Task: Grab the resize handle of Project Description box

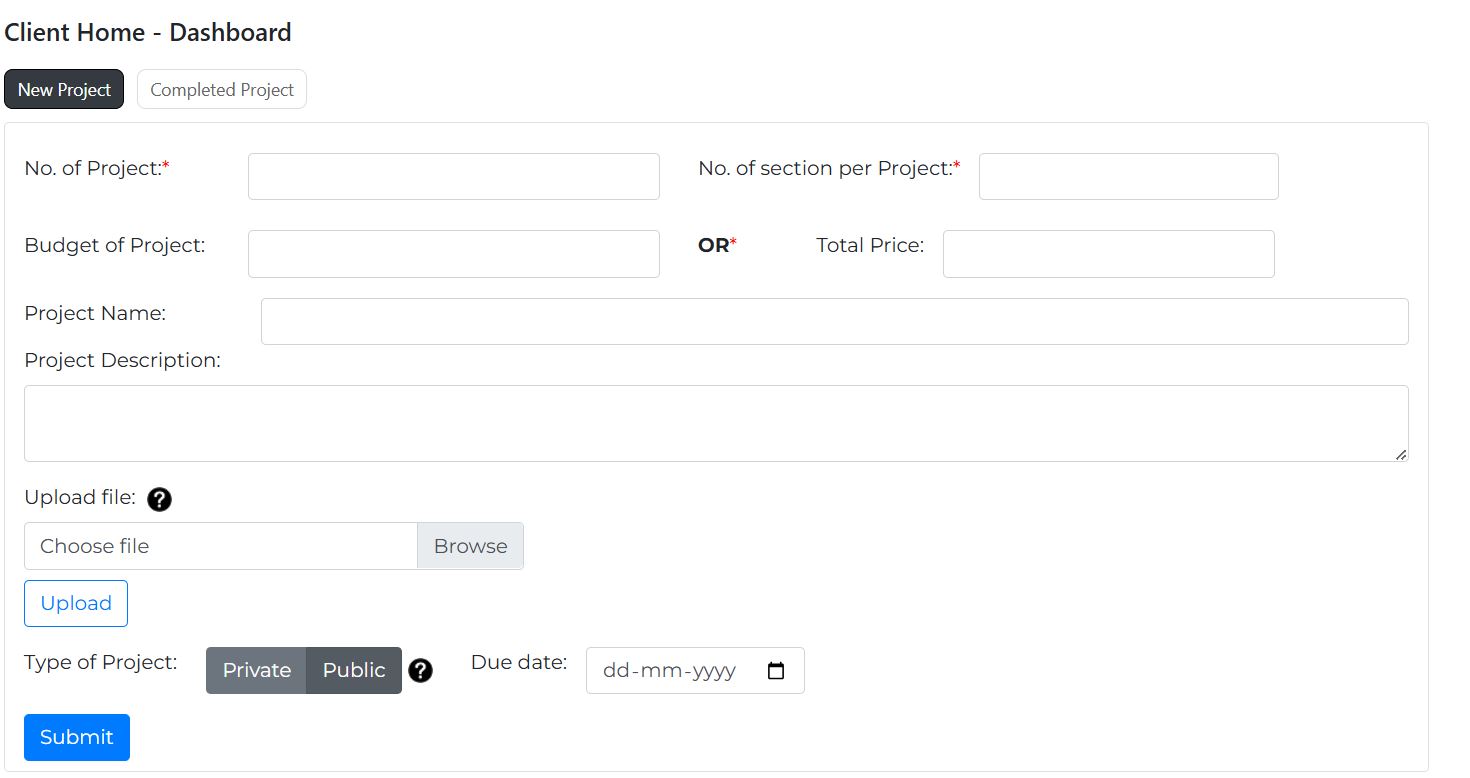Action: pos(1400,454)
